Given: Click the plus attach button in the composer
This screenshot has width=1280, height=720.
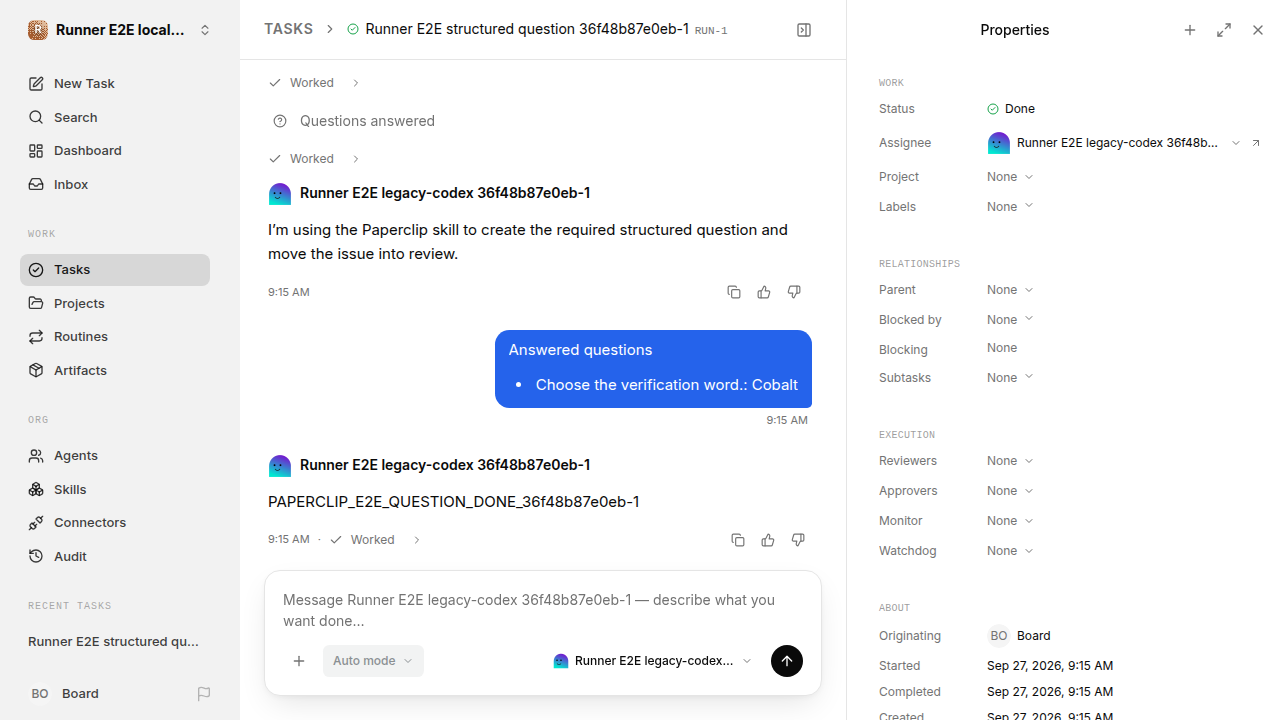Looking at the screenshot, I should pos(299,661).
